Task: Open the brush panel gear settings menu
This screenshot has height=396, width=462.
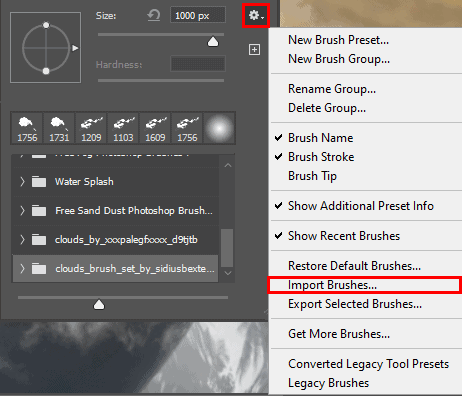Action: coord(256,15)
